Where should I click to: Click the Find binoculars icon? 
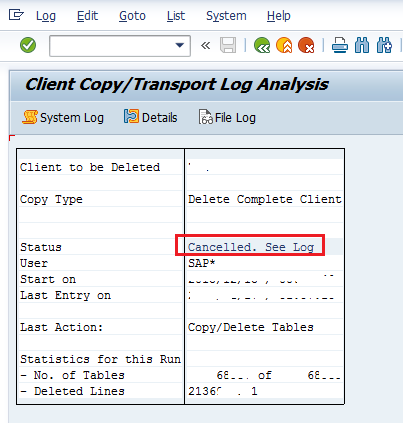tap(362, 45)
